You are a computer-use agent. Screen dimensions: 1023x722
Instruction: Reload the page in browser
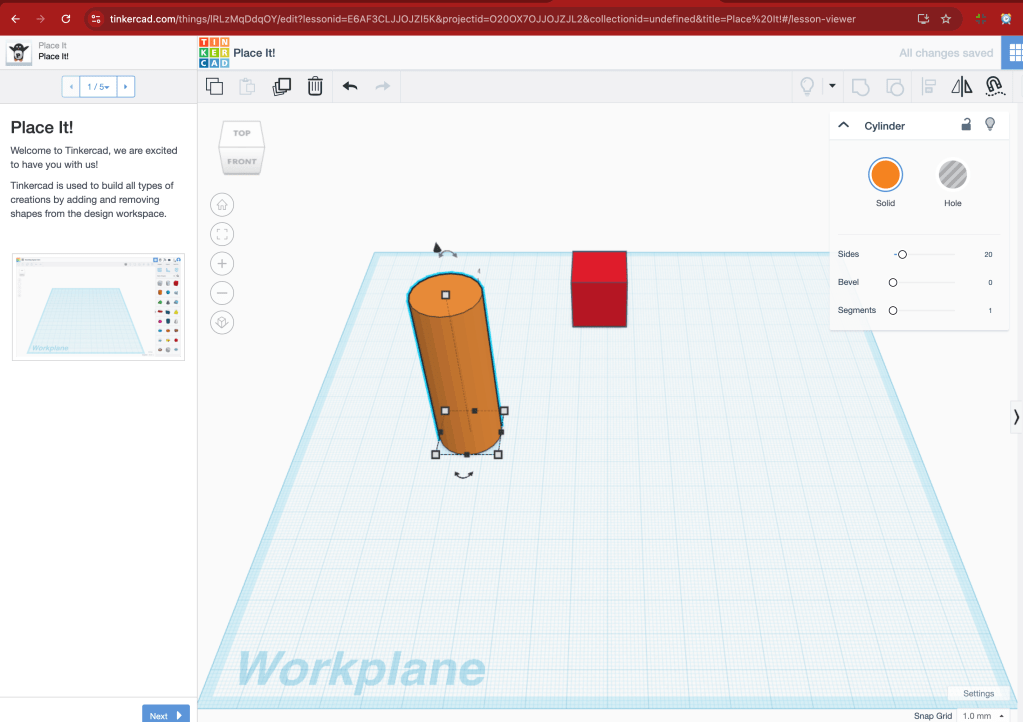[x=66, y=19]
